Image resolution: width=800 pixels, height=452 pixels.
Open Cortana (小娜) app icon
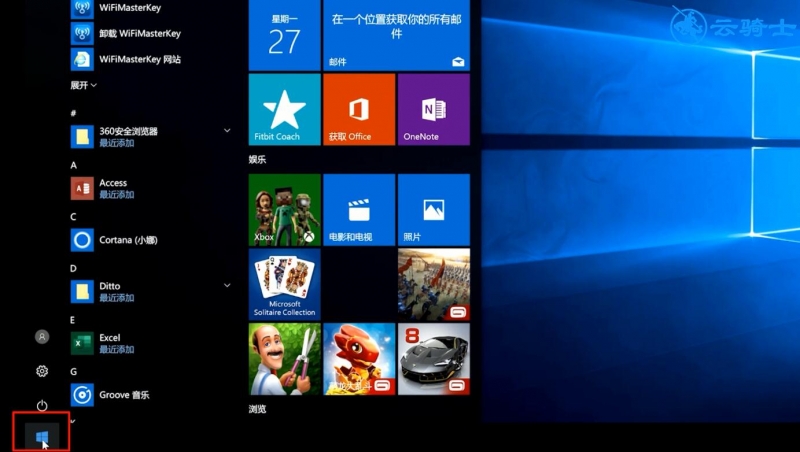82,240
